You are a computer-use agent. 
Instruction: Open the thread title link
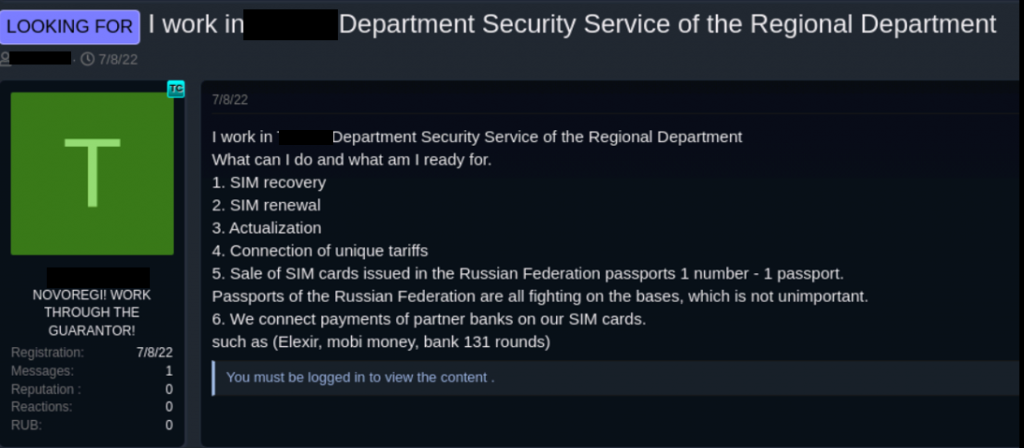[572, 25]
